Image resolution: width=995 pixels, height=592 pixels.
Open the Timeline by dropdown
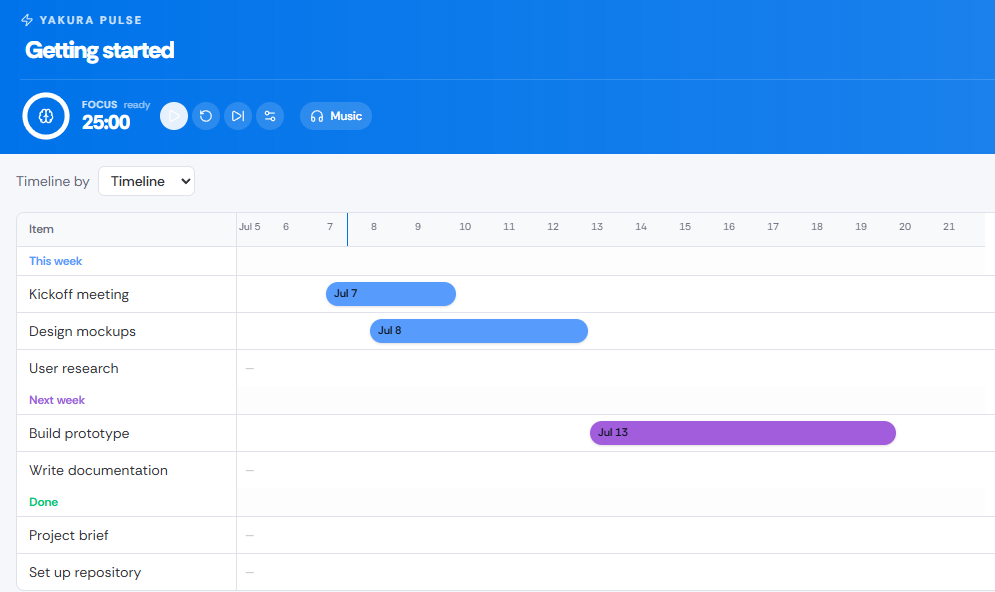(x=147, y=181)
